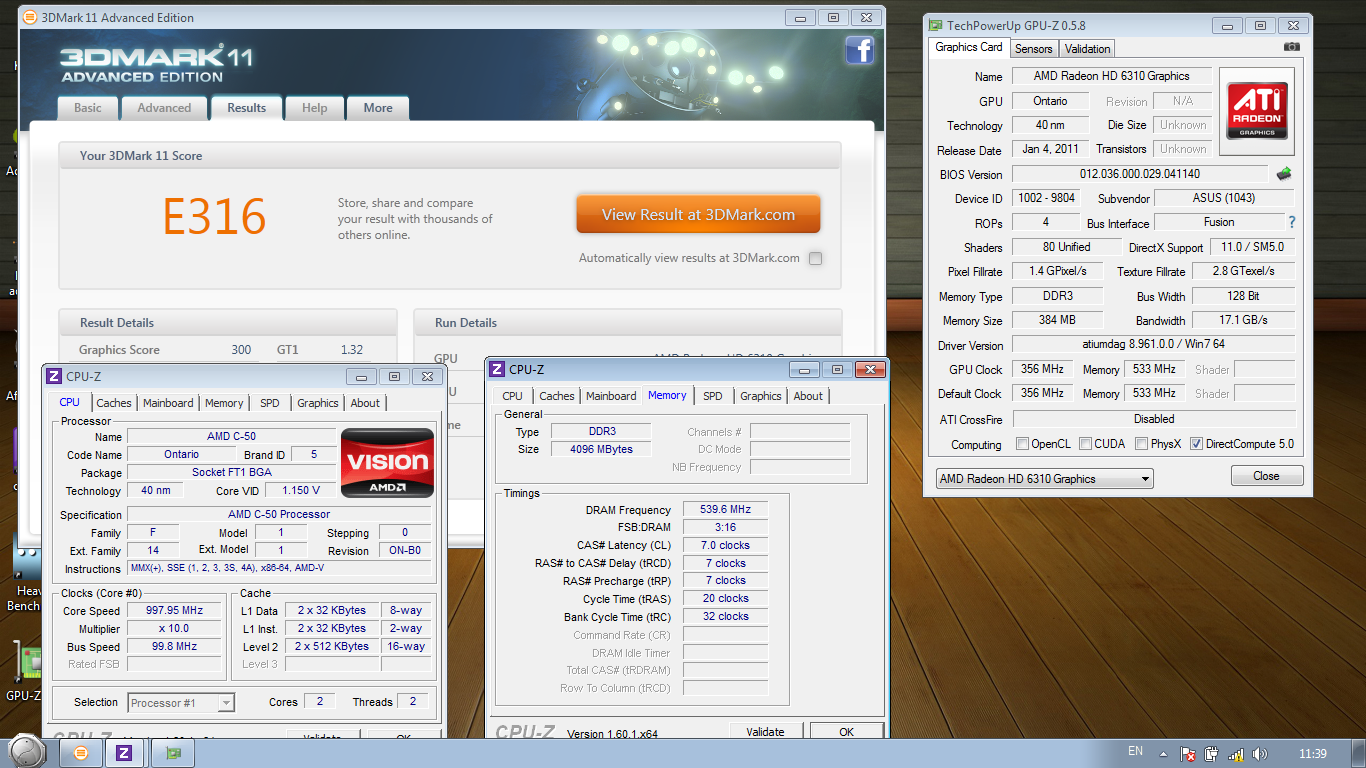Click the 3DMark 11 title bar icon
This screenshot has height=768, width=1366.
30,17
